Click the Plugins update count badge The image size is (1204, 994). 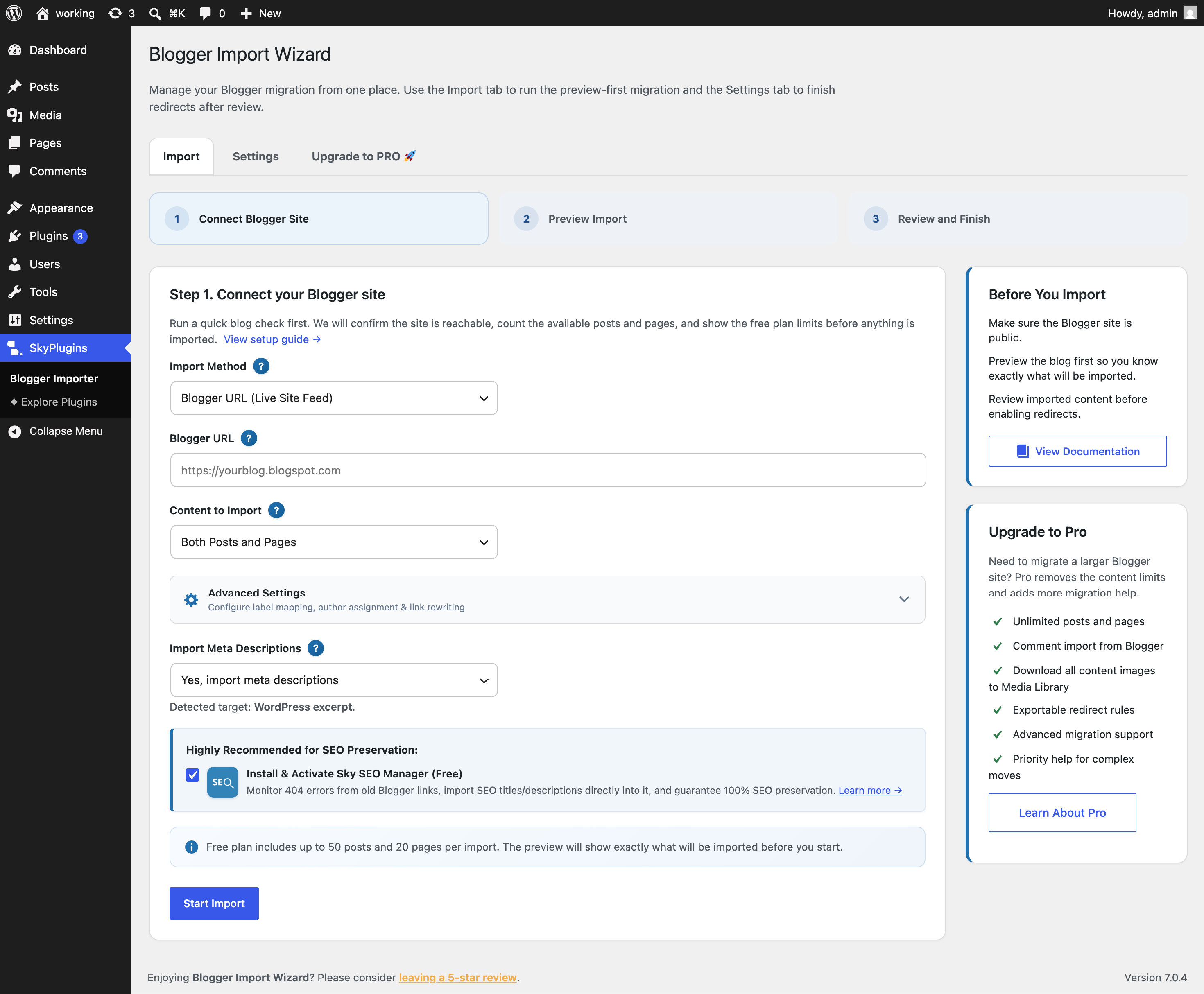[80, 236]
